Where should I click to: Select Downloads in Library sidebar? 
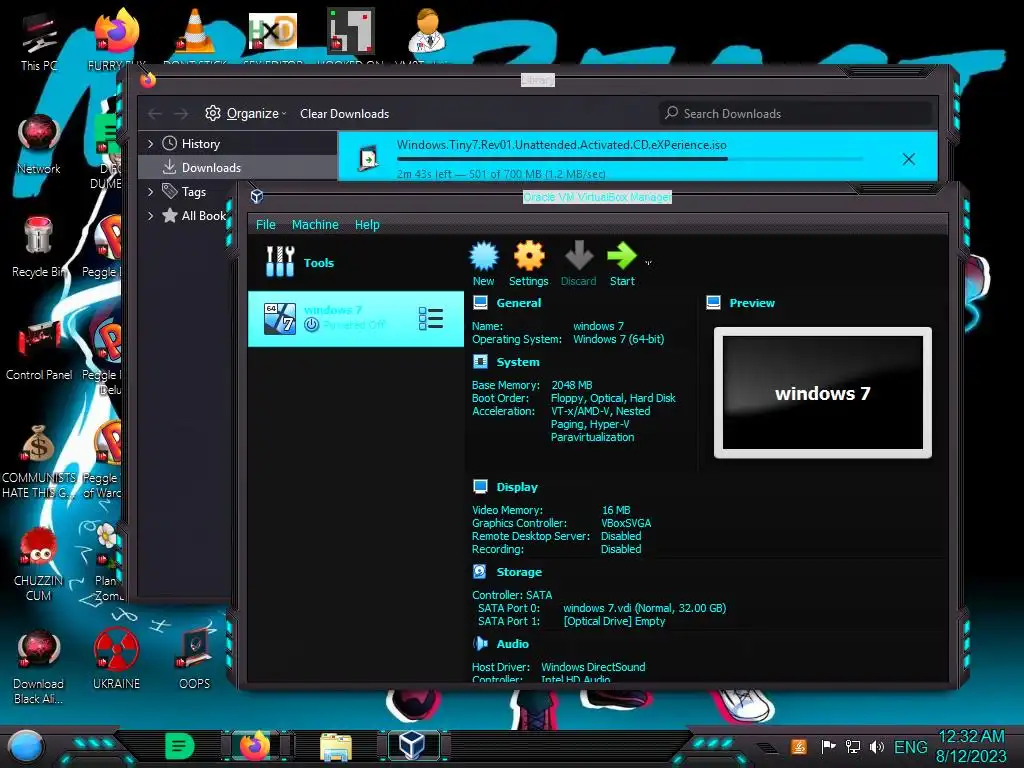[x=238, y=168]
